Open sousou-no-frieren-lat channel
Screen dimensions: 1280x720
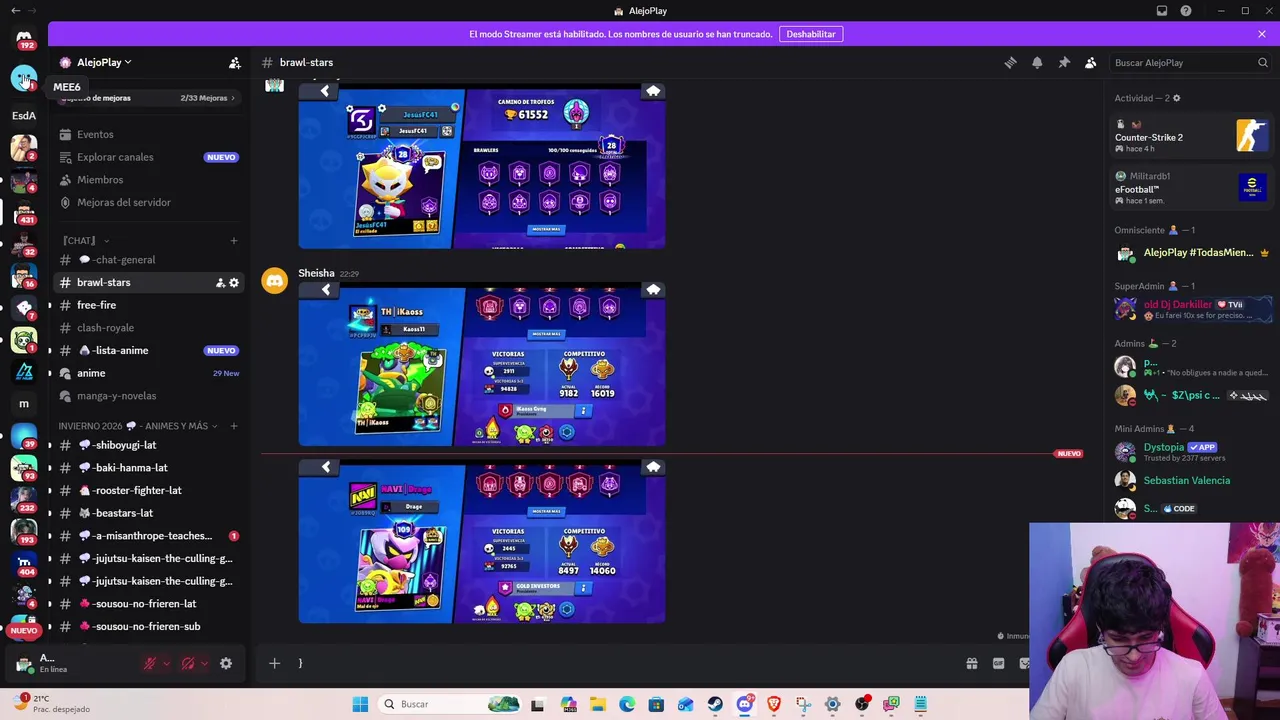point(148,604)
